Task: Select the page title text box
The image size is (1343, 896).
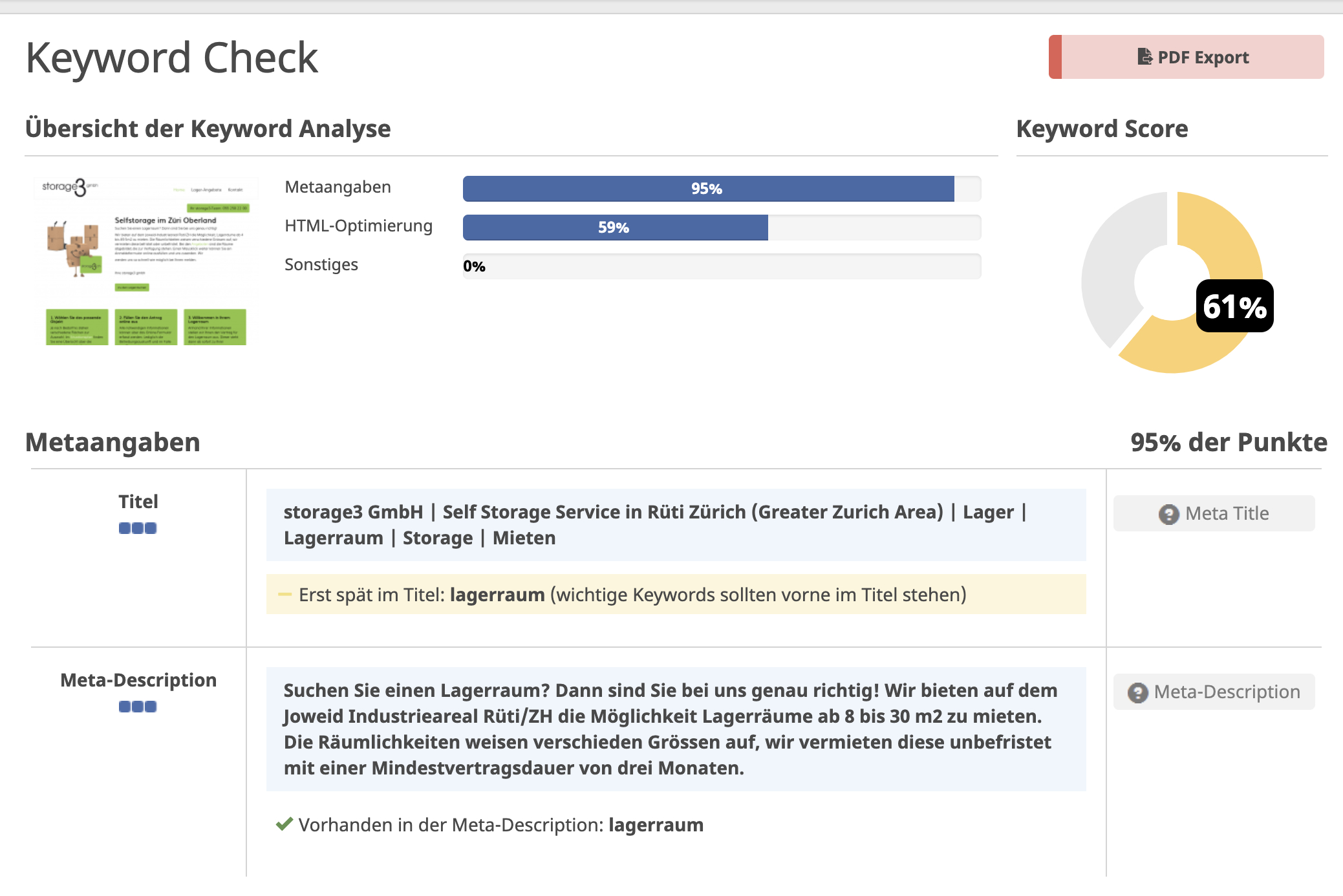Action: (676, 525)
